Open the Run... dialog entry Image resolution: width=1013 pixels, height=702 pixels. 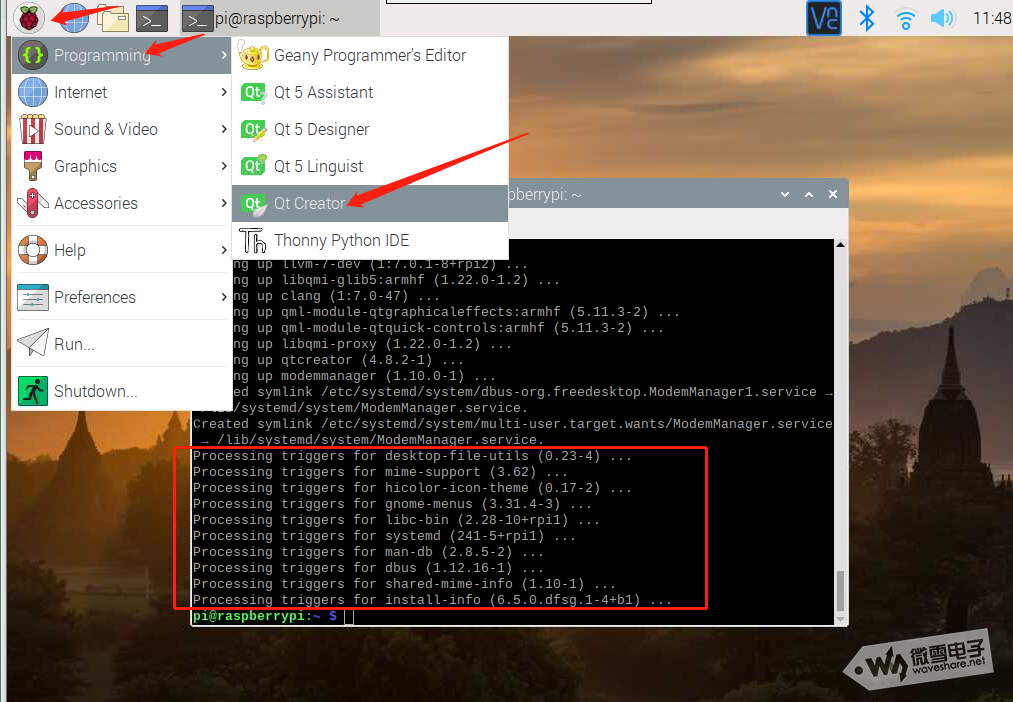pos(74,344)
